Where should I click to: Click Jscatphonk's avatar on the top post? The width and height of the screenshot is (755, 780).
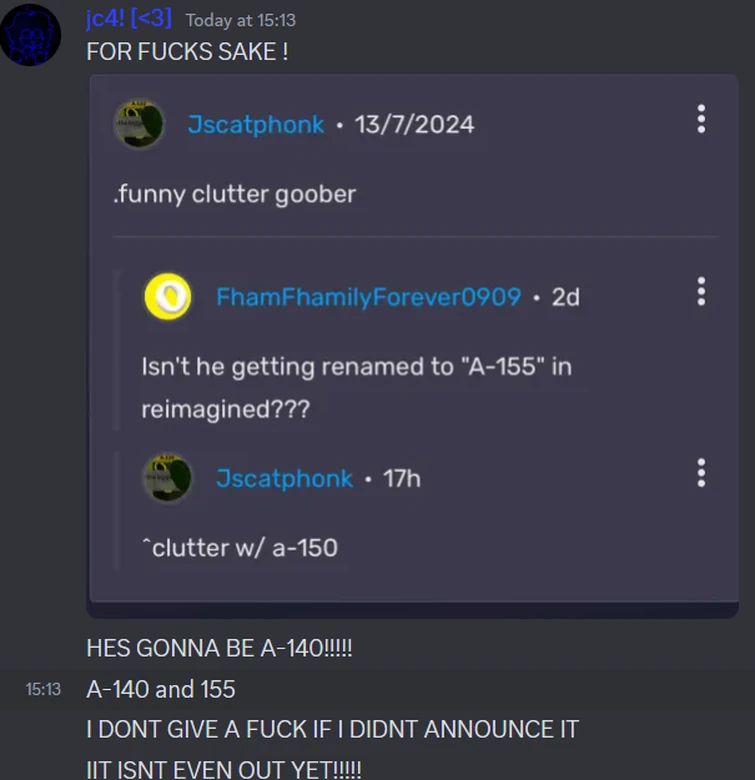coord(139,123)
